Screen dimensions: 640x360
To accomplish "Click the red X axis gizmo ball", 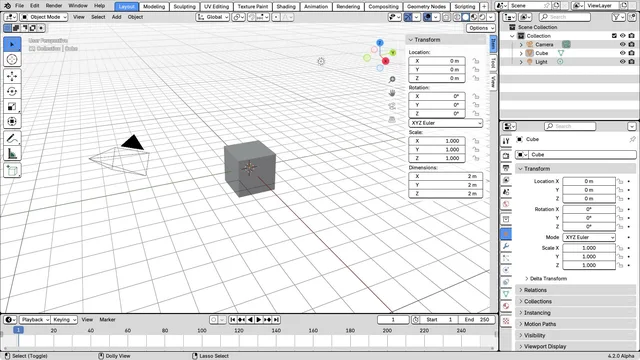I will tap(385, 61).
